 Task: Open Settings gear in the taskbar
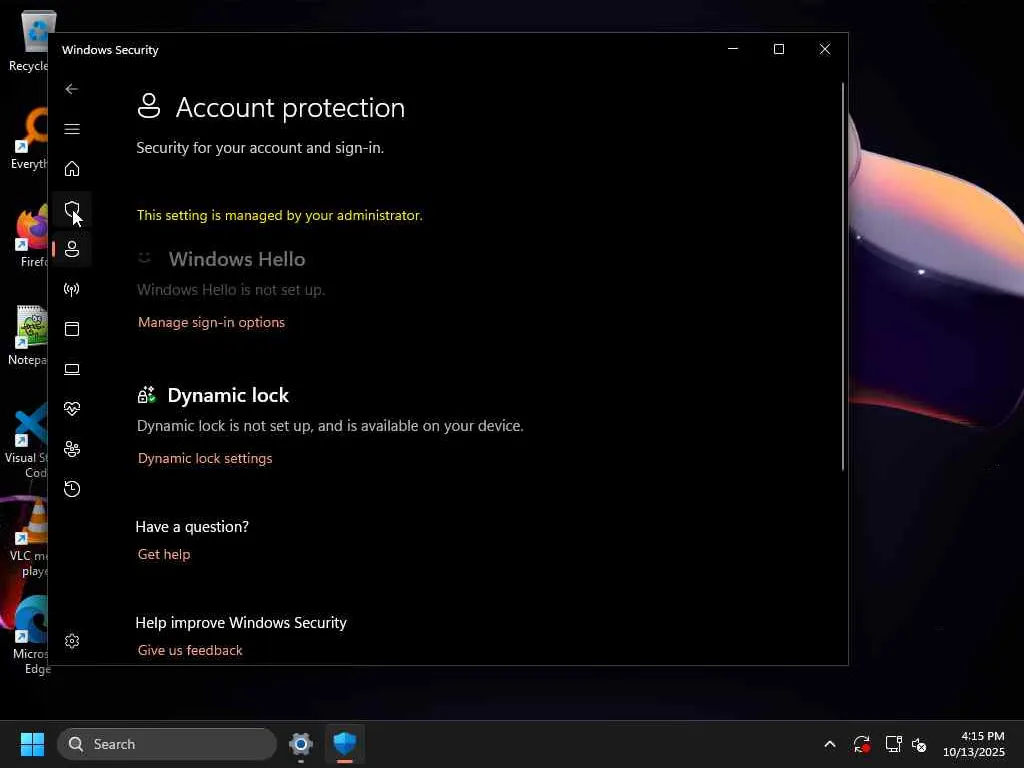(x=301, y=744)
